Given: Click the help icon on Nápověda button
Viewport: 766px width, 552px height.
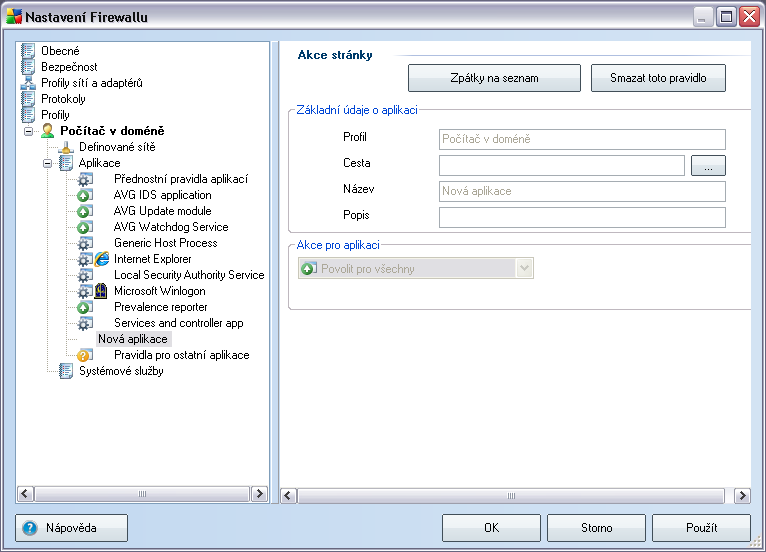Looking at the screenshot, I should click(30, 528).
